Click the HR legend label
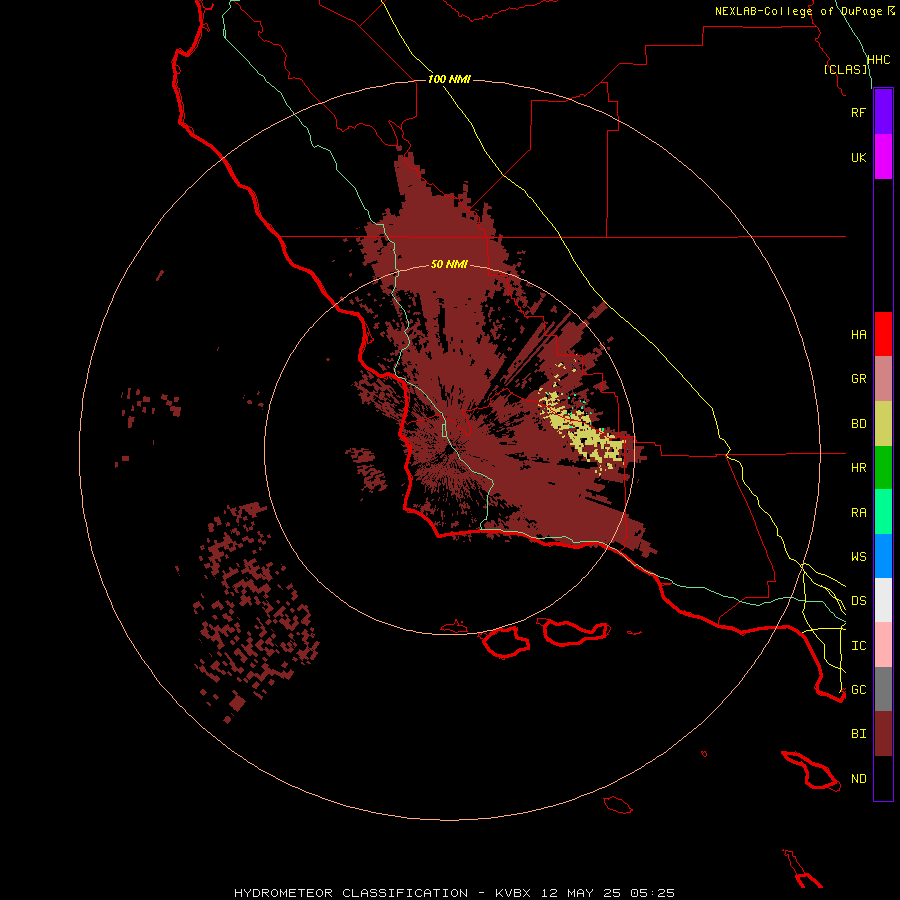Viewport: 900px width, 900px height. [858, 468]
